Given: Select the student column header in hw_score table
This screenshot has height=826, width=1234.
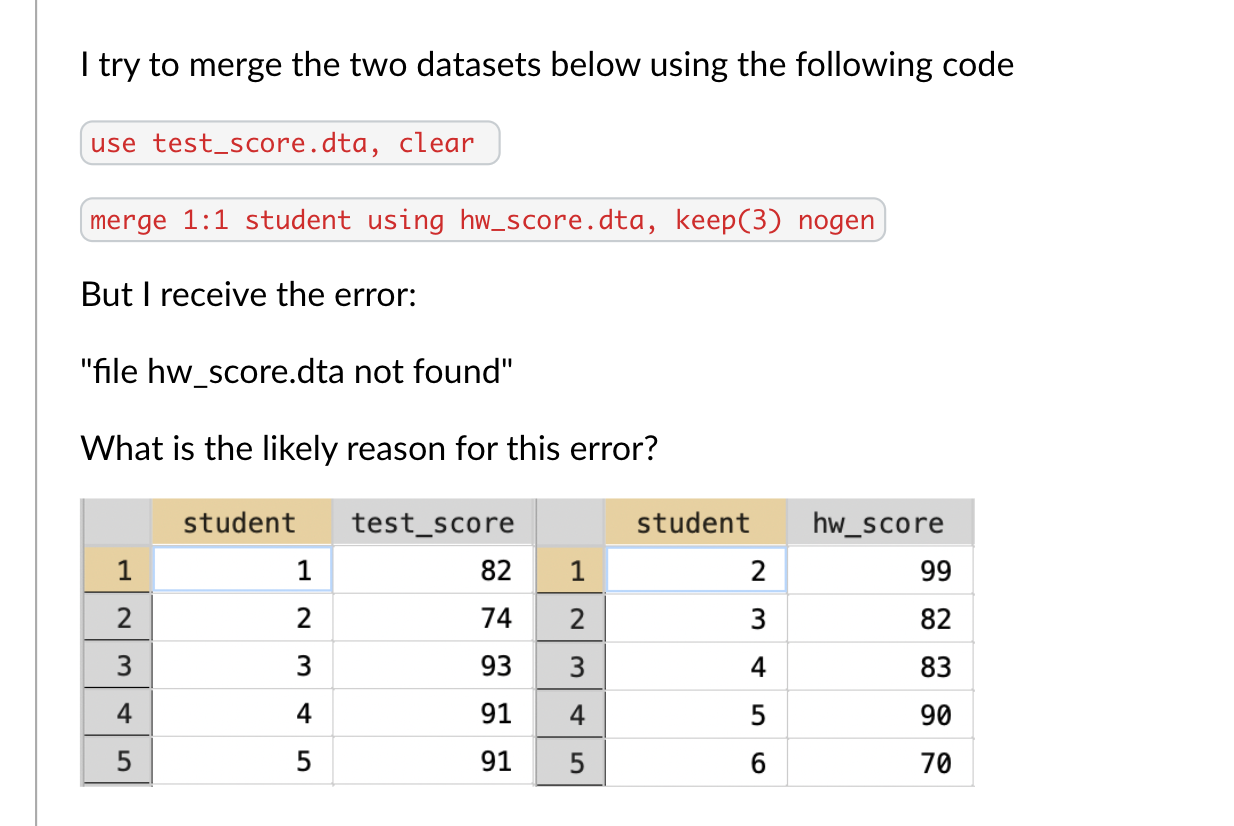Looking at the screenshot, I should coord(695,523).
